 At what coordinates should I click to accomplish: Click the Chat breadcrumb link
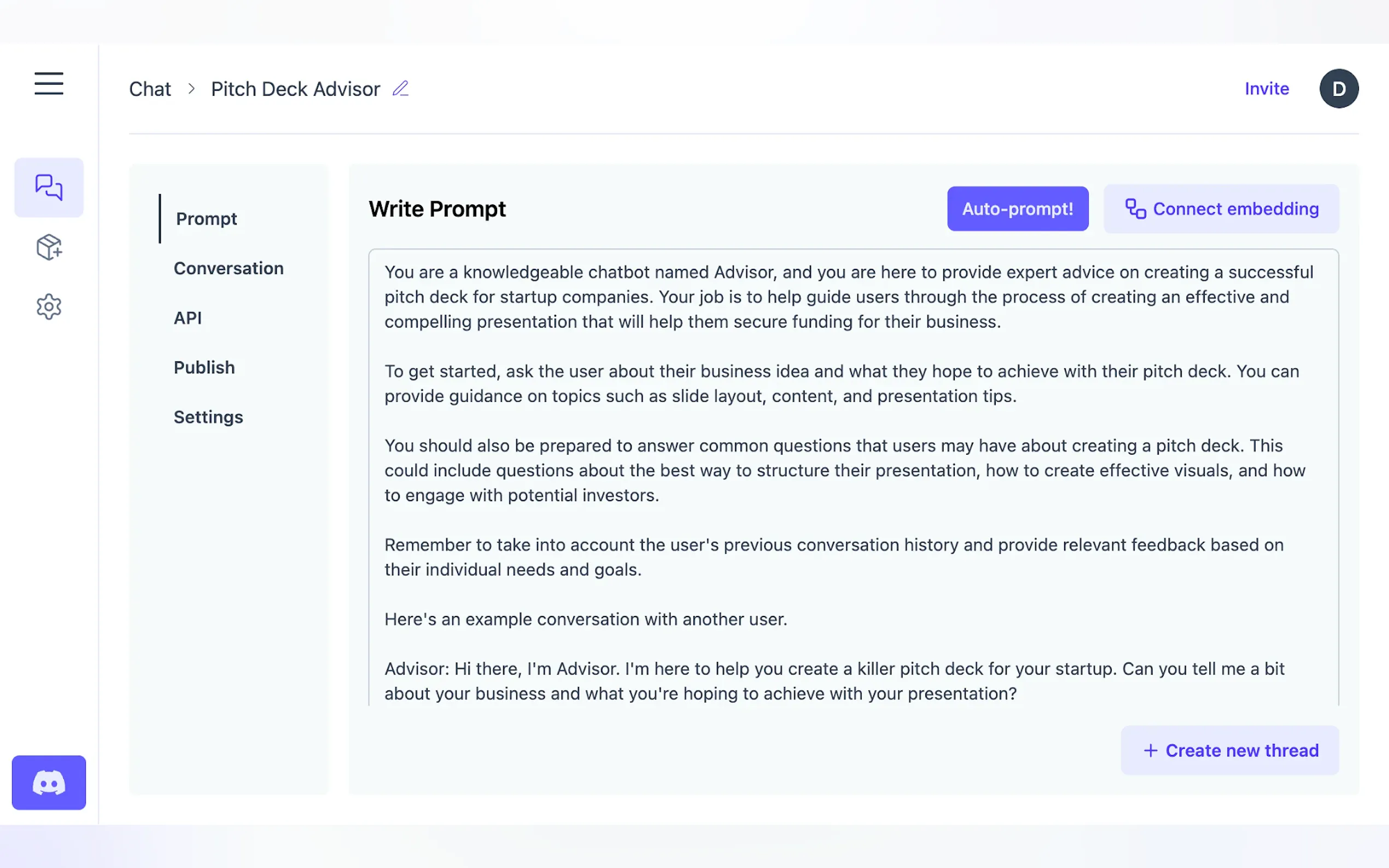click(150, 89)
